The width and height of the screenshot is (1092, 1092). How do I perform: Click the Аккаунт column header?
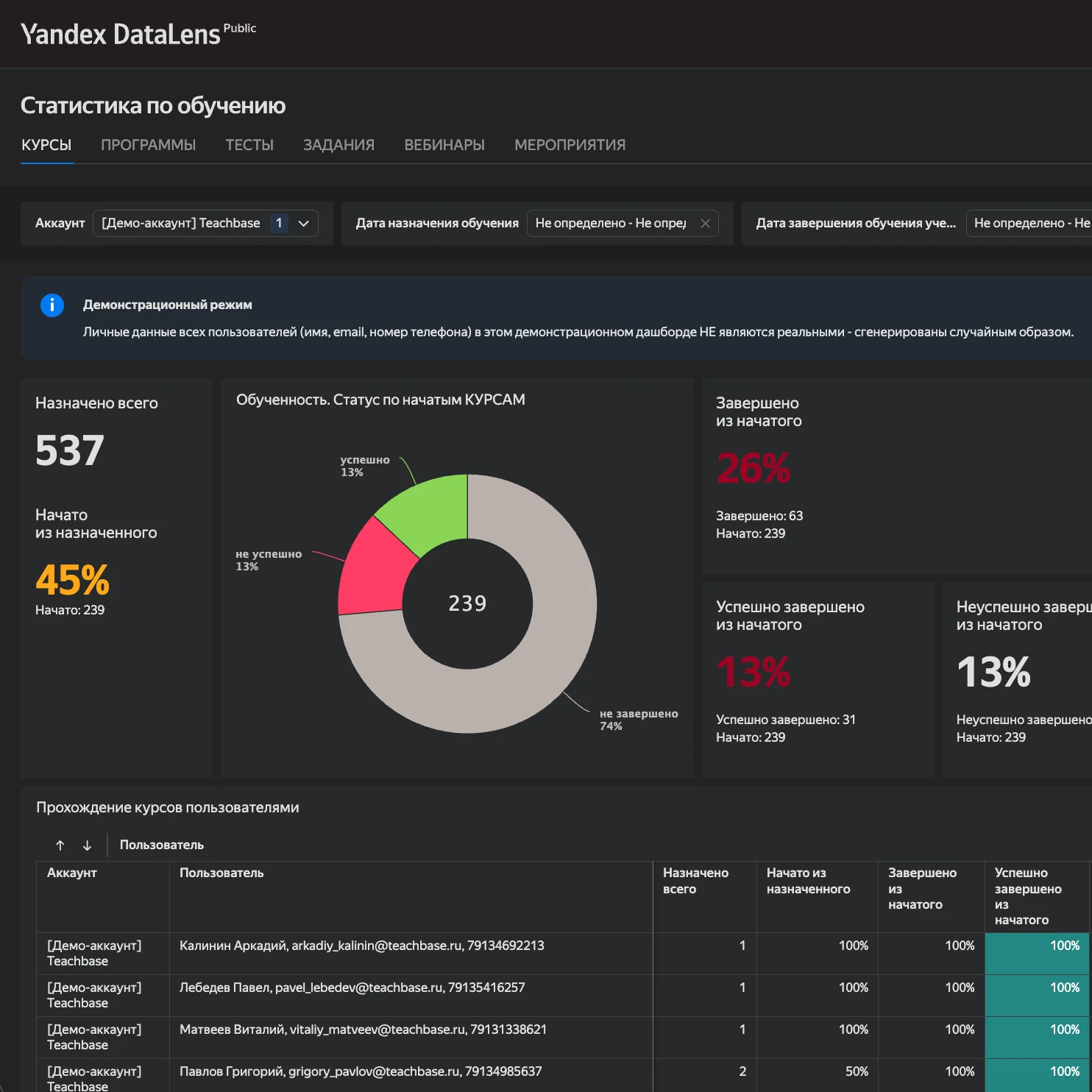(103, 897)
